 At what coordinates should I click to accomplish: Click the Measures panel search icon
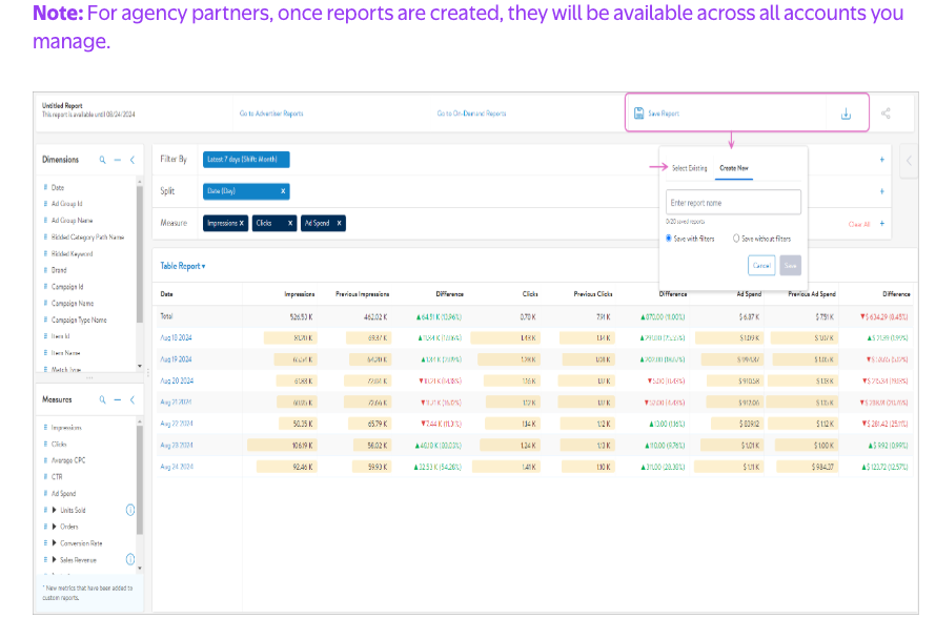pyautogui.click(x=102, y=400)
